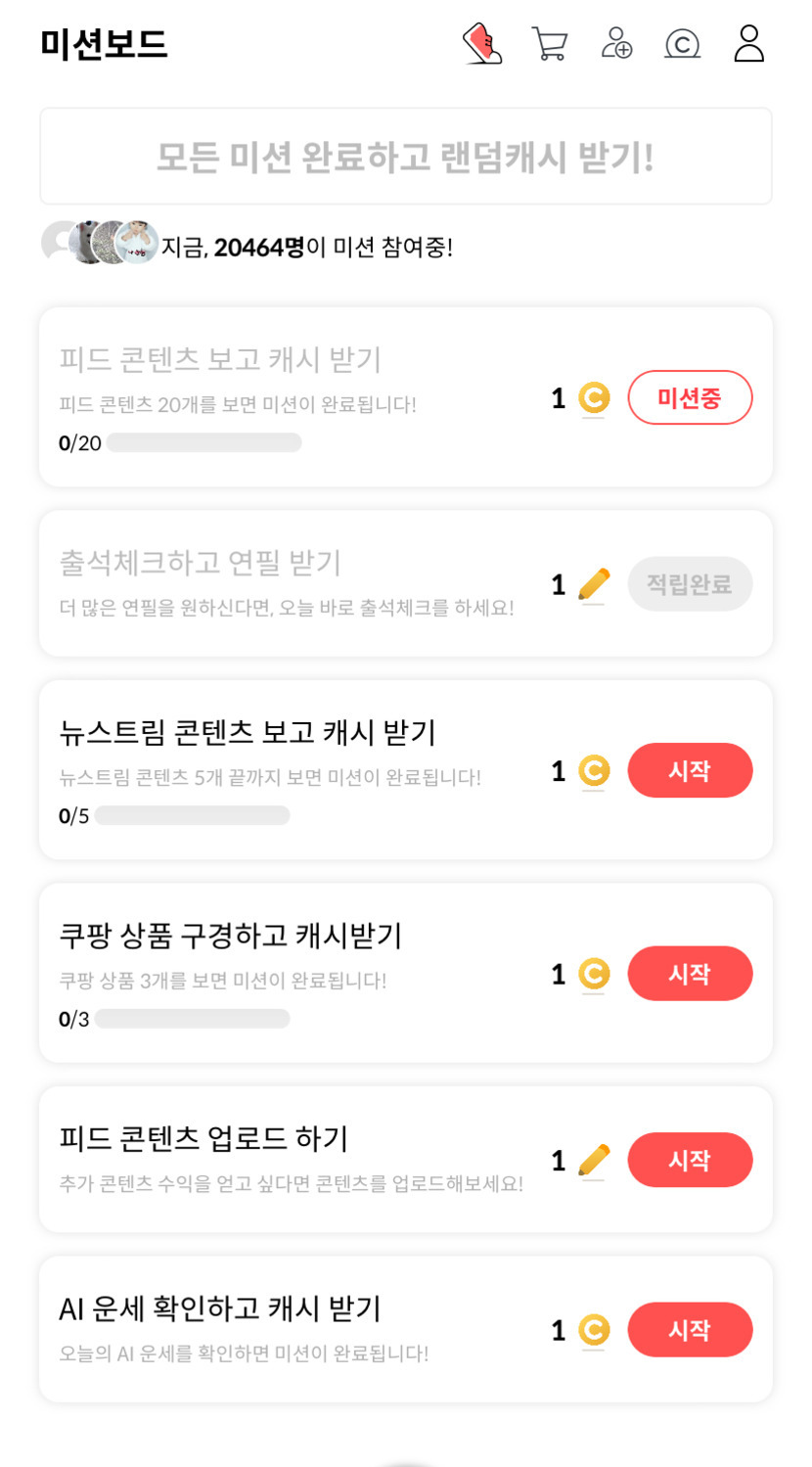This screenshot has height=1467, width=812.
Task: Click the invite friend icon
Action: pos(616,44)
